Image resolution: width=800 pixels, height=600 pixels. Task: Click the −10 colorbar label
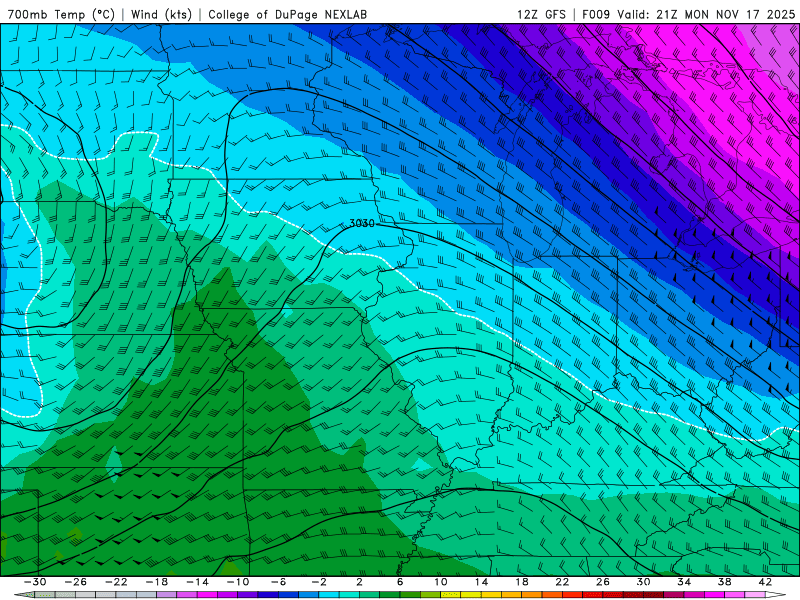click(238, 582)
